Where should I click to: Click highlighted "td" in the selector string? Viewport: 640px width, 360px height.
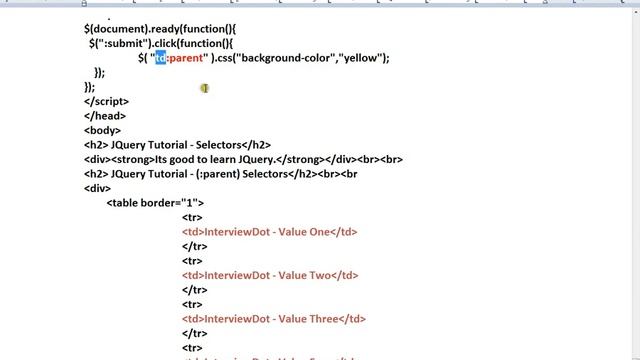161,58
